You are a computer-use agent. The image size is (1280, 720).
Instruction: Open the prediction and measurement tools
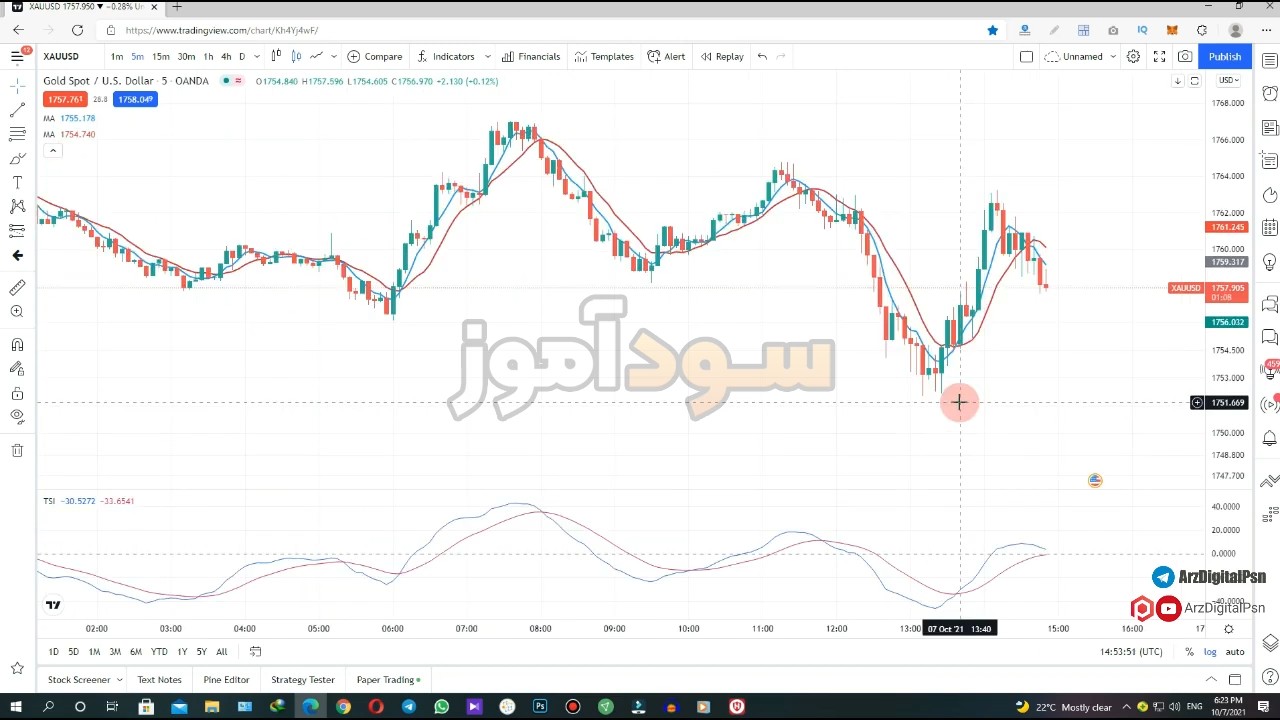[x=17, y=230]
